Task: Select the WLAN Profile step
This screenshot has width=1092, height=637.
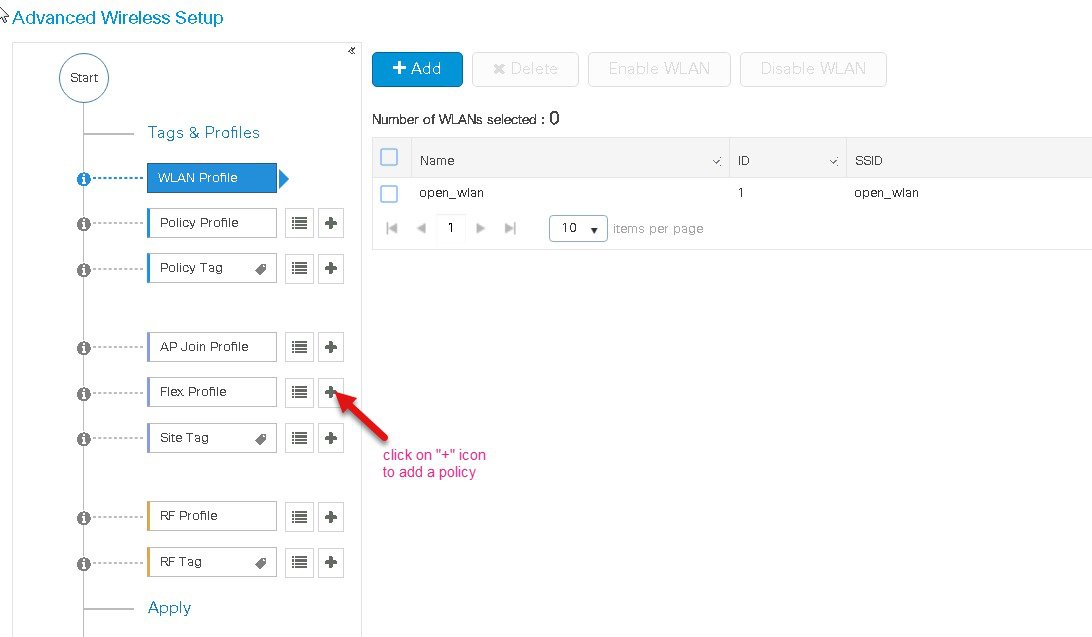Action: coord(212,178)
